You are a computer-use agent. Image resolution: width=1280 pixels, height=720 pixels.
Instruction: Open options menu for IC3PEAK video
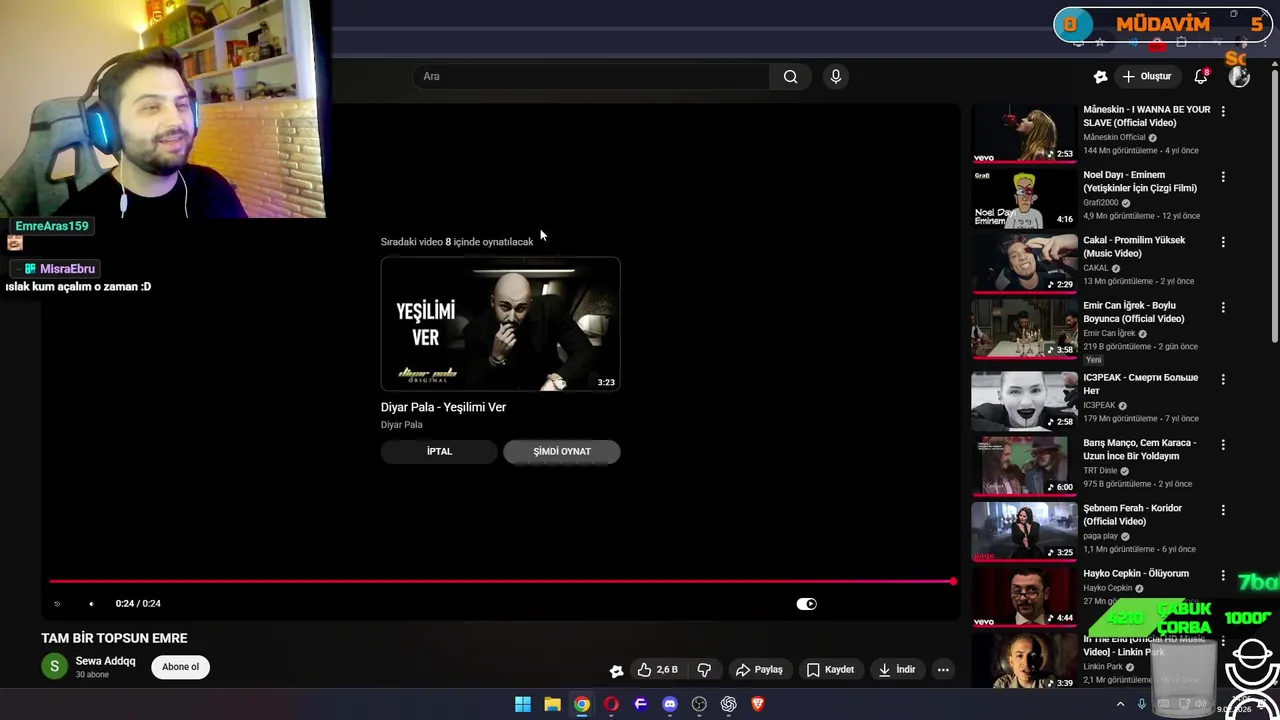tap(1223, 380)
